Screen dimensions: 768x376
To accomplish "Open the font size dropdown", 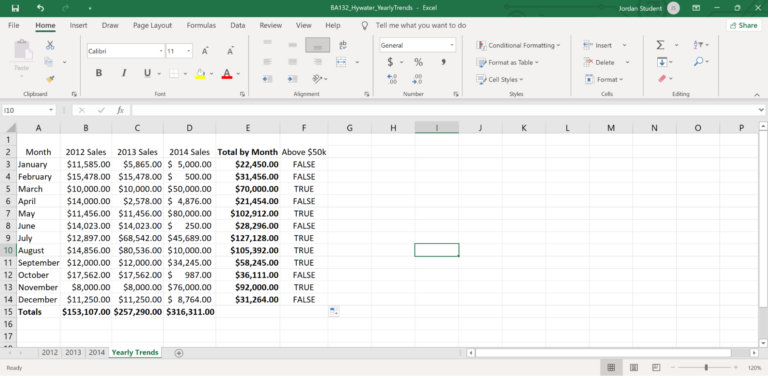I will 189,51.
